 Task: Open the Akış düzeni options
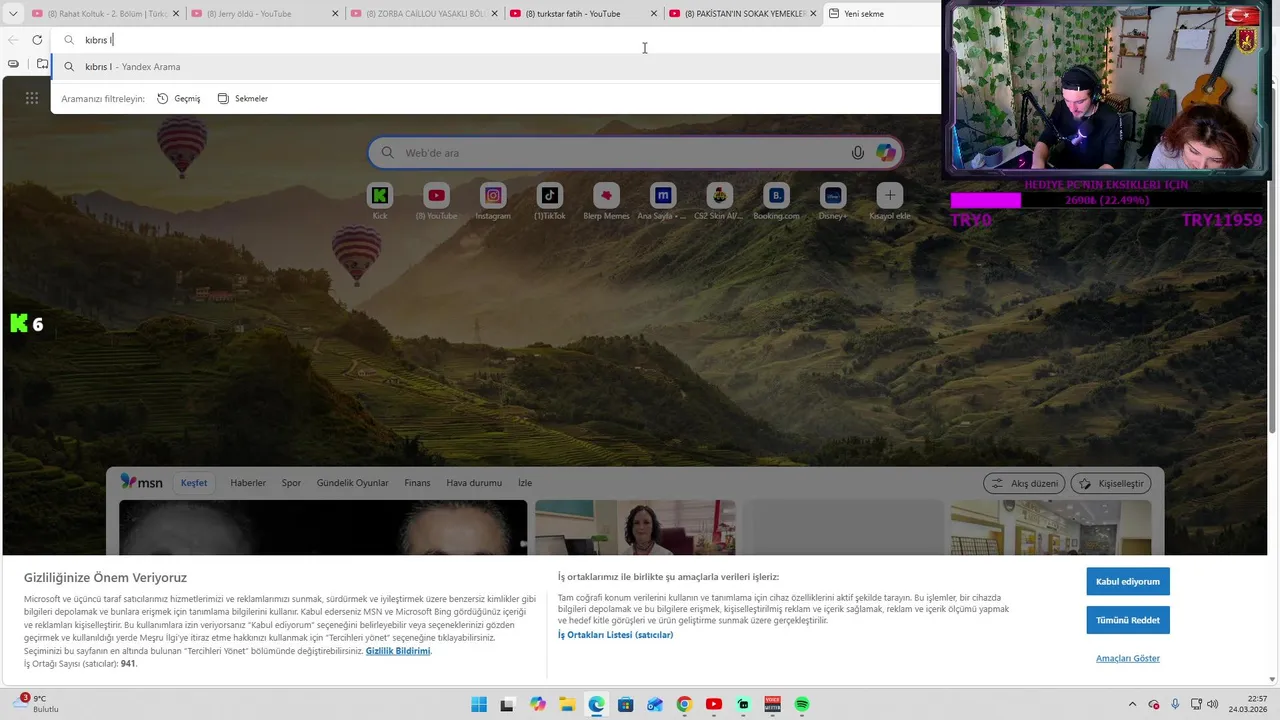tap(1024, 483)
